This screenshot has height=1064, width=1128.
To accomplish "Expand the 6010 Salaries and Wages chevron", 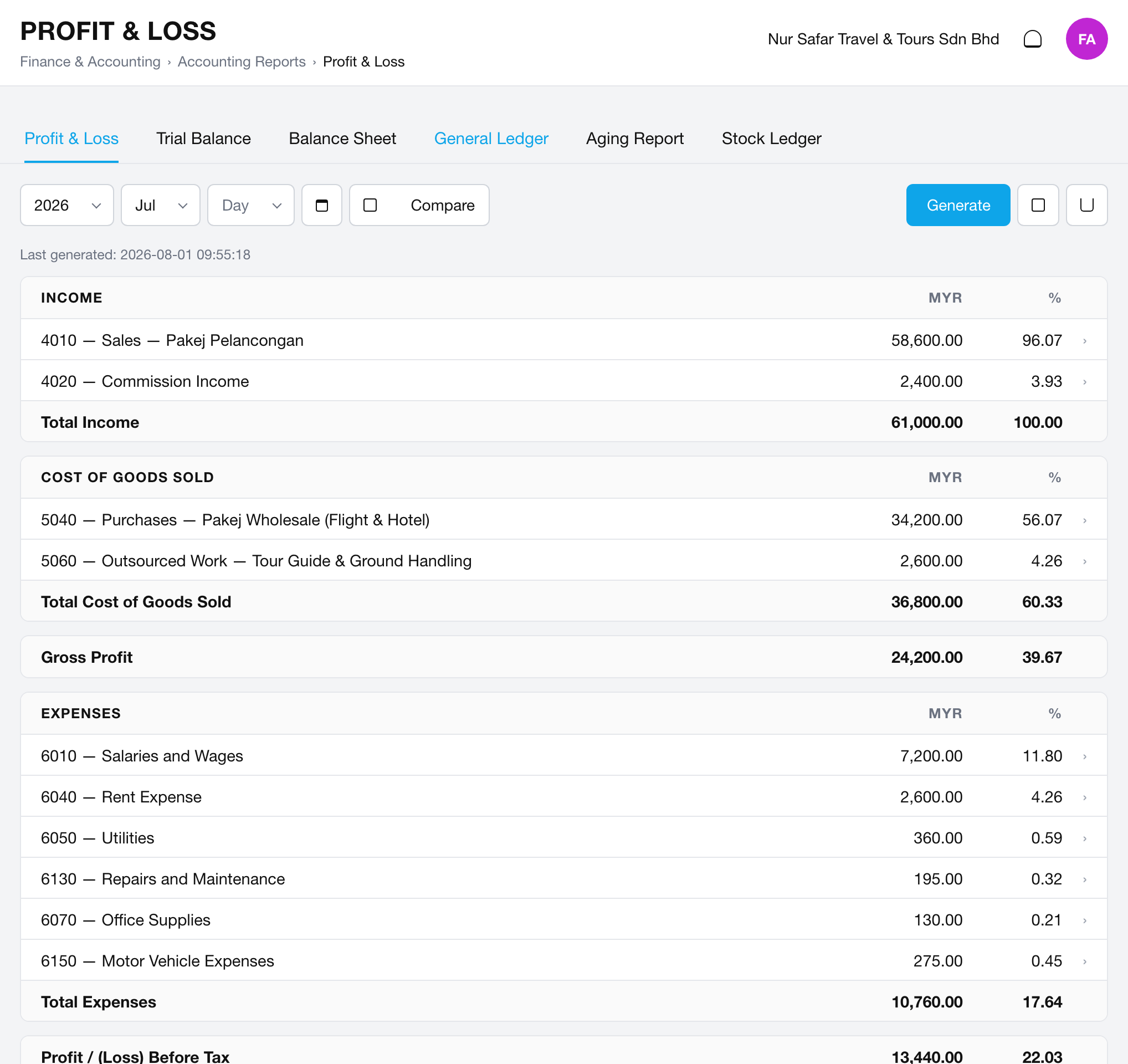I will pyautogui.click(x=1084, y=756).
